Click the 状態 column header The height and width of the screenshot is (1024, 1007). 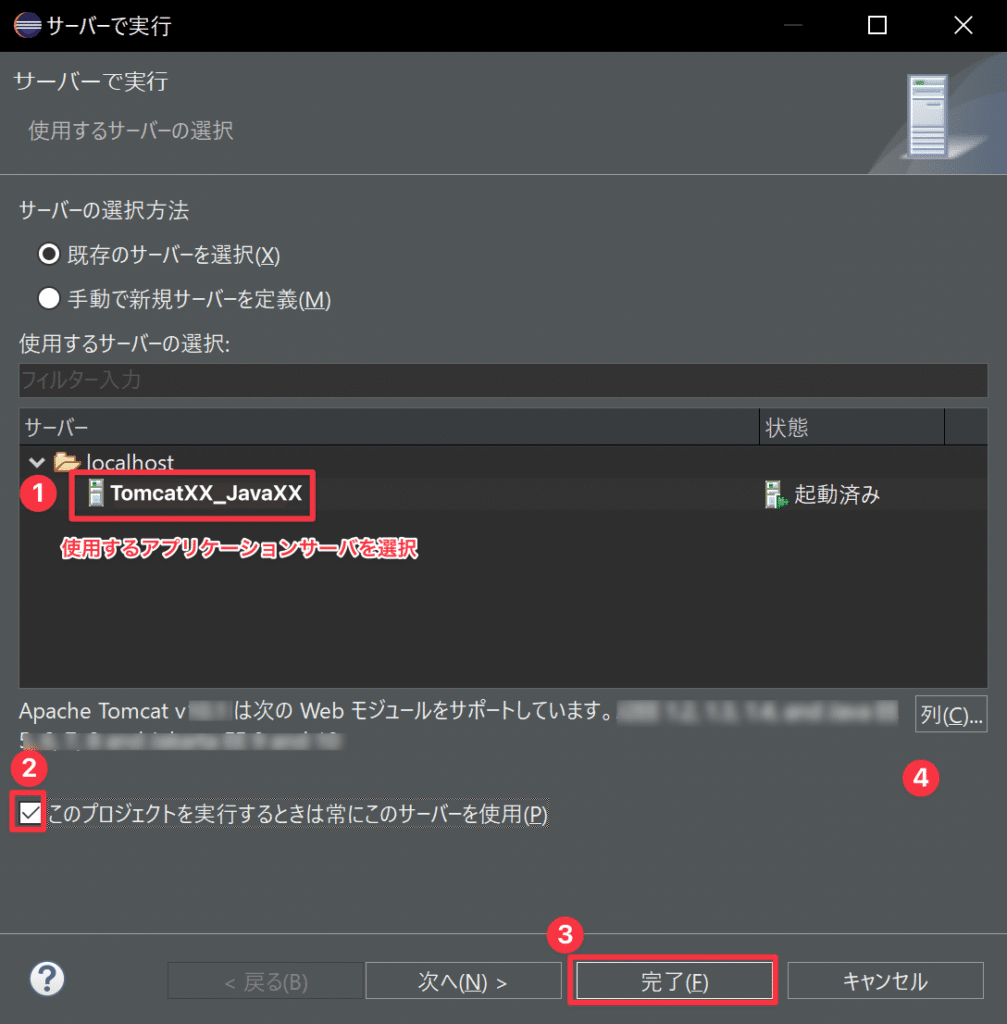[x=852, y=427]
